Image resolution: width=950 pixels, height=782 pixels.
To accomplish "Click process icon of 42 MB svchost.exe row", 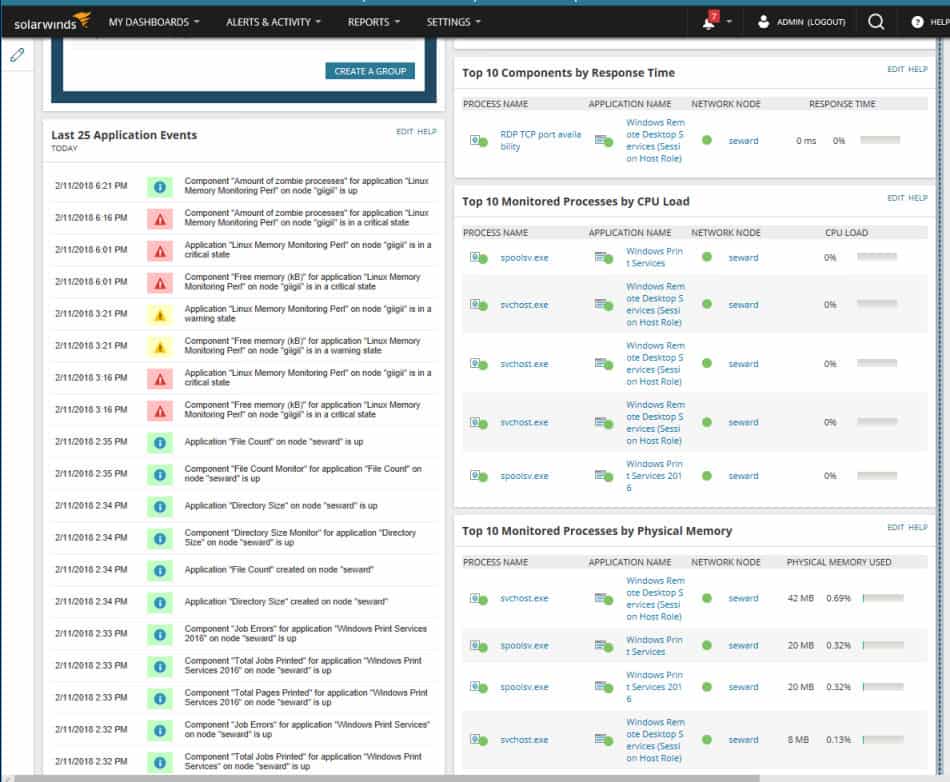I will 479,599.
